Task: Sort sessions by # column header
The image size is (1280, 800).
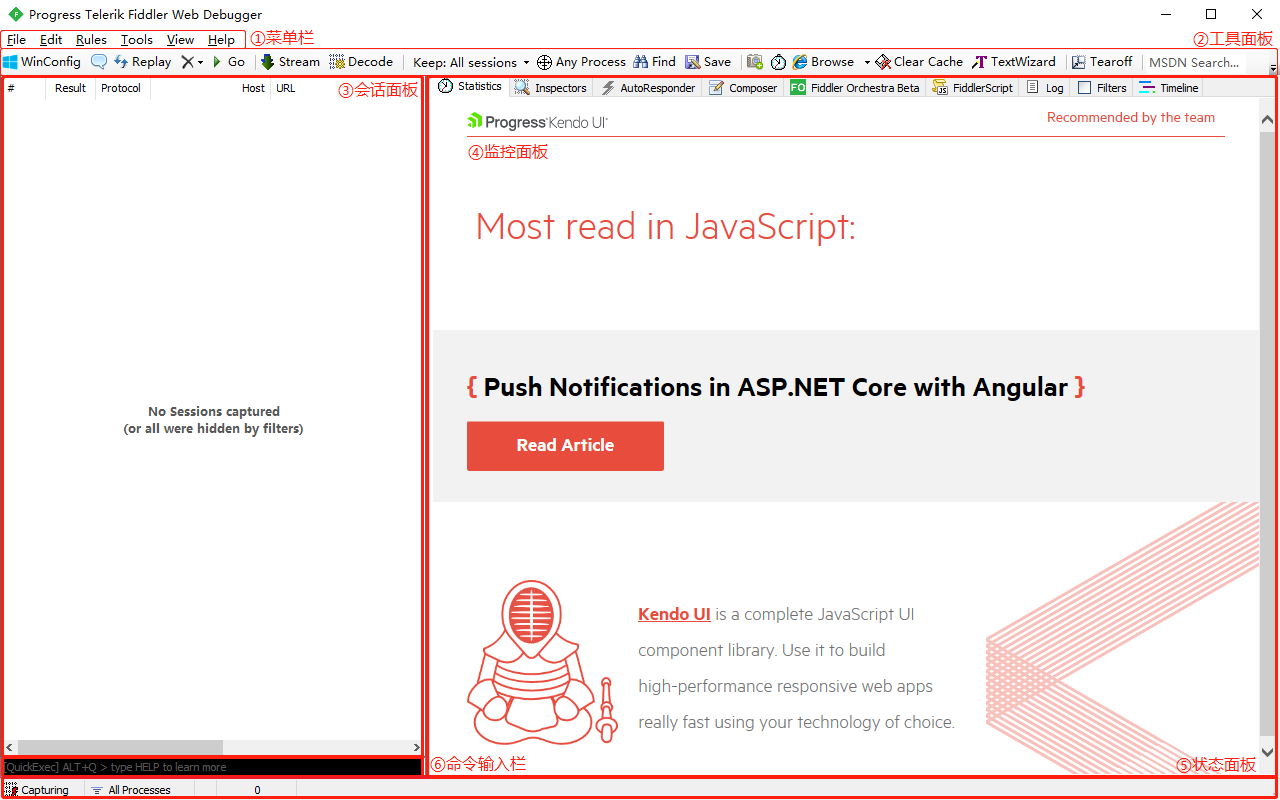Action: tap(24, 88)
